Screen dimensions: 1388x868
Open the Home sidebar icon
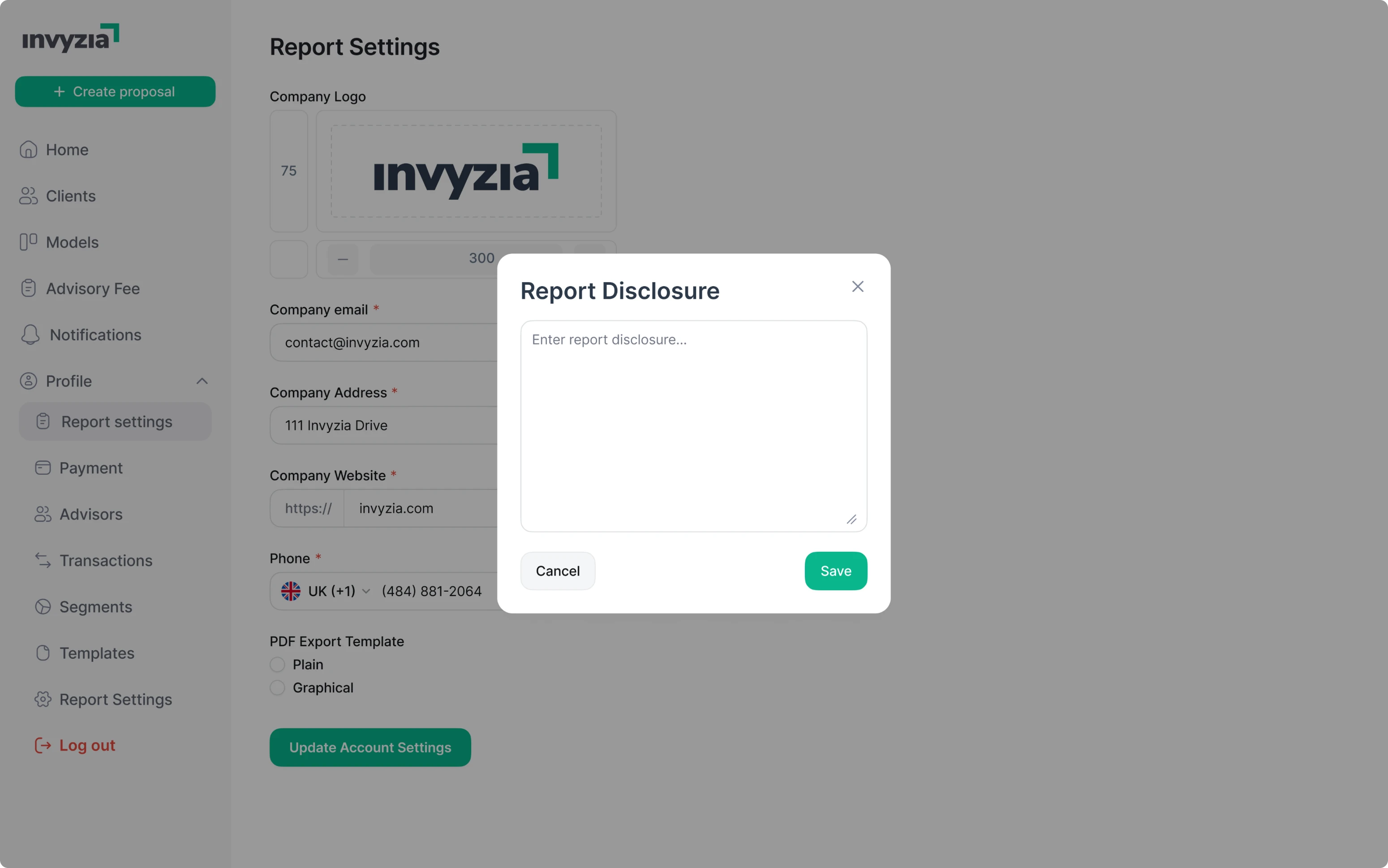(29, 149)
